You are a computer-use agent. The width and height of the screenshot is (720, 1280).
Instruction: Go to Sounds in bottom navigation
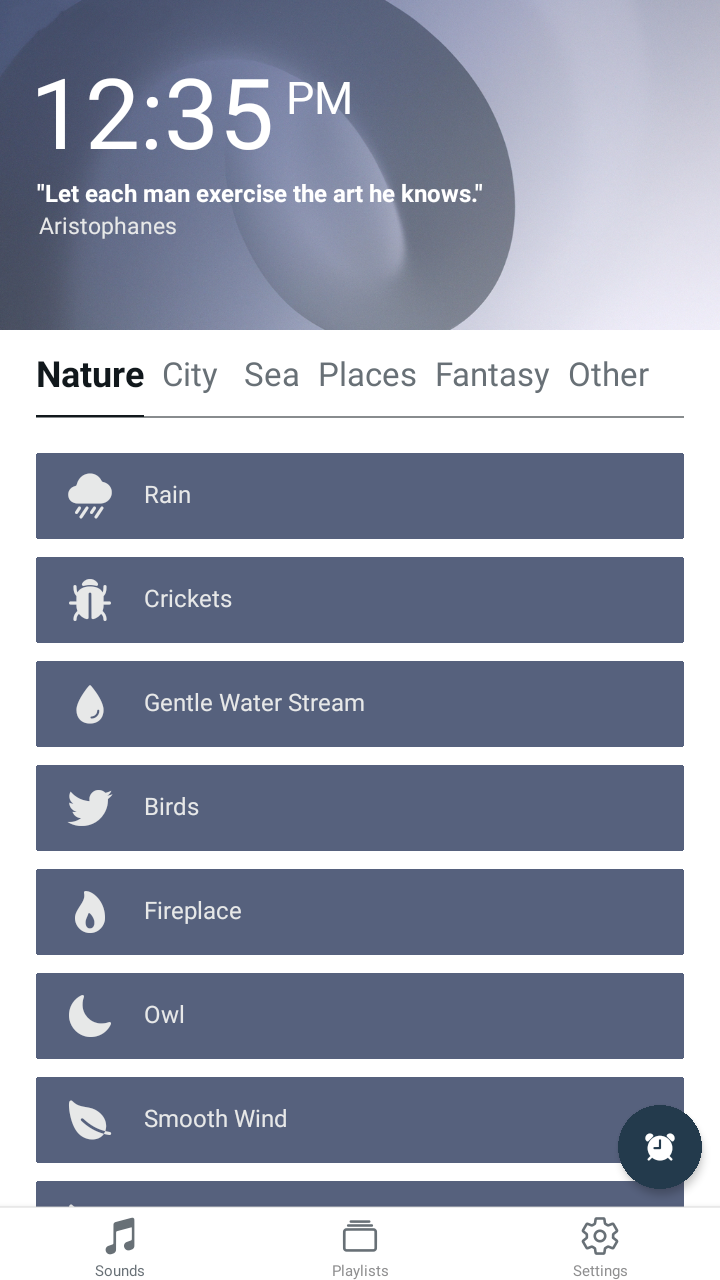[120, 1247]
